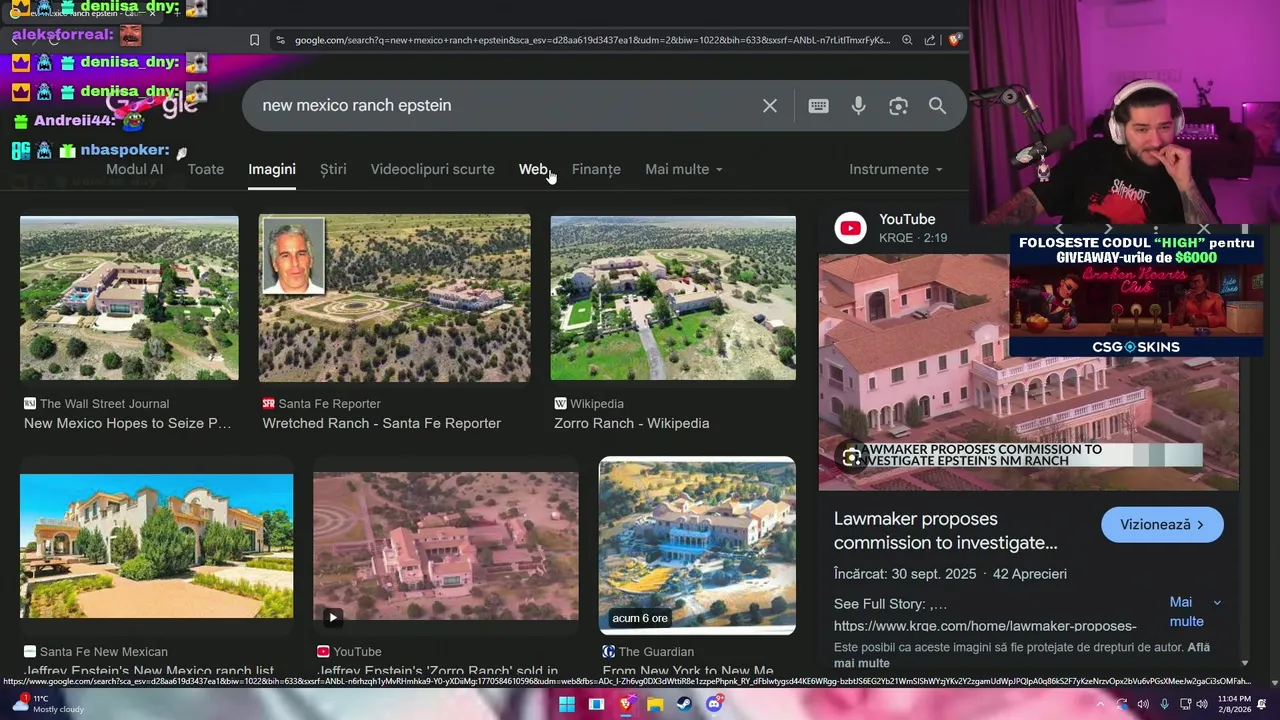Click 'Santa Fe New Mexican' source label
The width and height of the screenshot is (1280, 720).
click(x=104, y=651)
